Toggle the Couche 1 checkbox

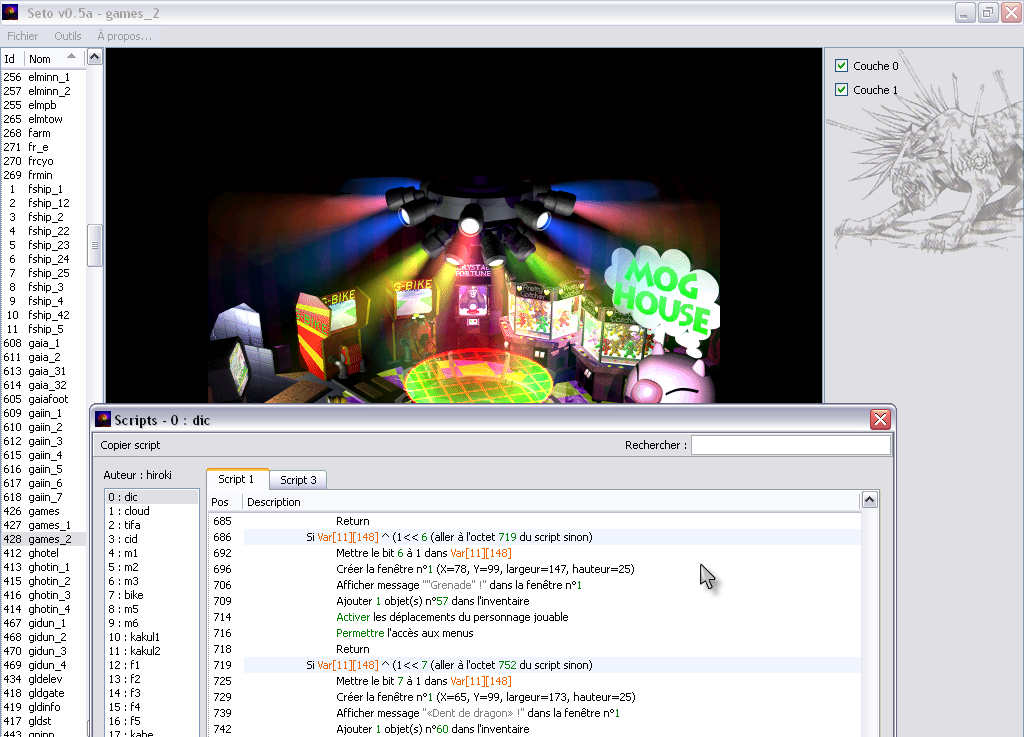click(x=842, y=90)
